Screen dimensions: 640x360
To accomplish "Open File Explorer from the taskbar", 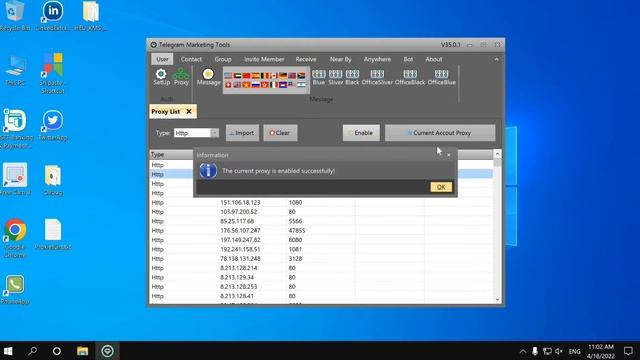I will (82, 351).
